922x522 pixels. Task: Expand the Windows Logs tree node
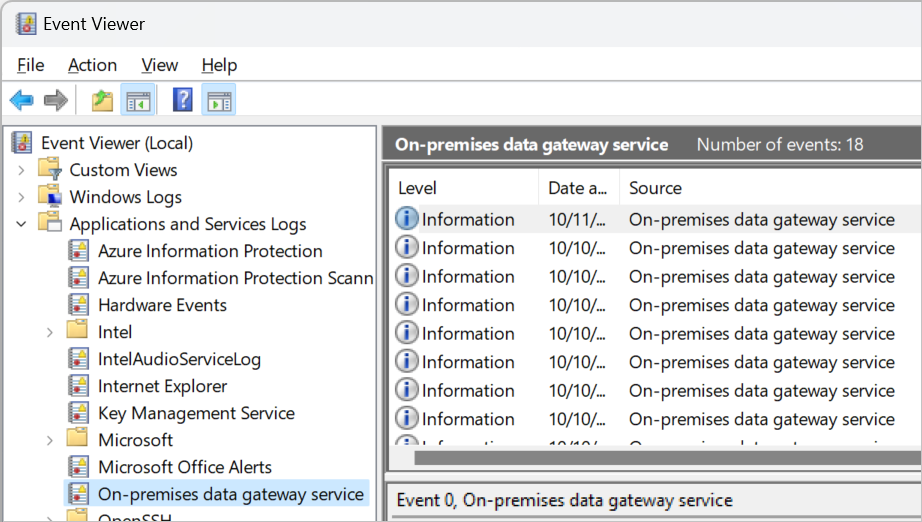click(x=22, y=197)
